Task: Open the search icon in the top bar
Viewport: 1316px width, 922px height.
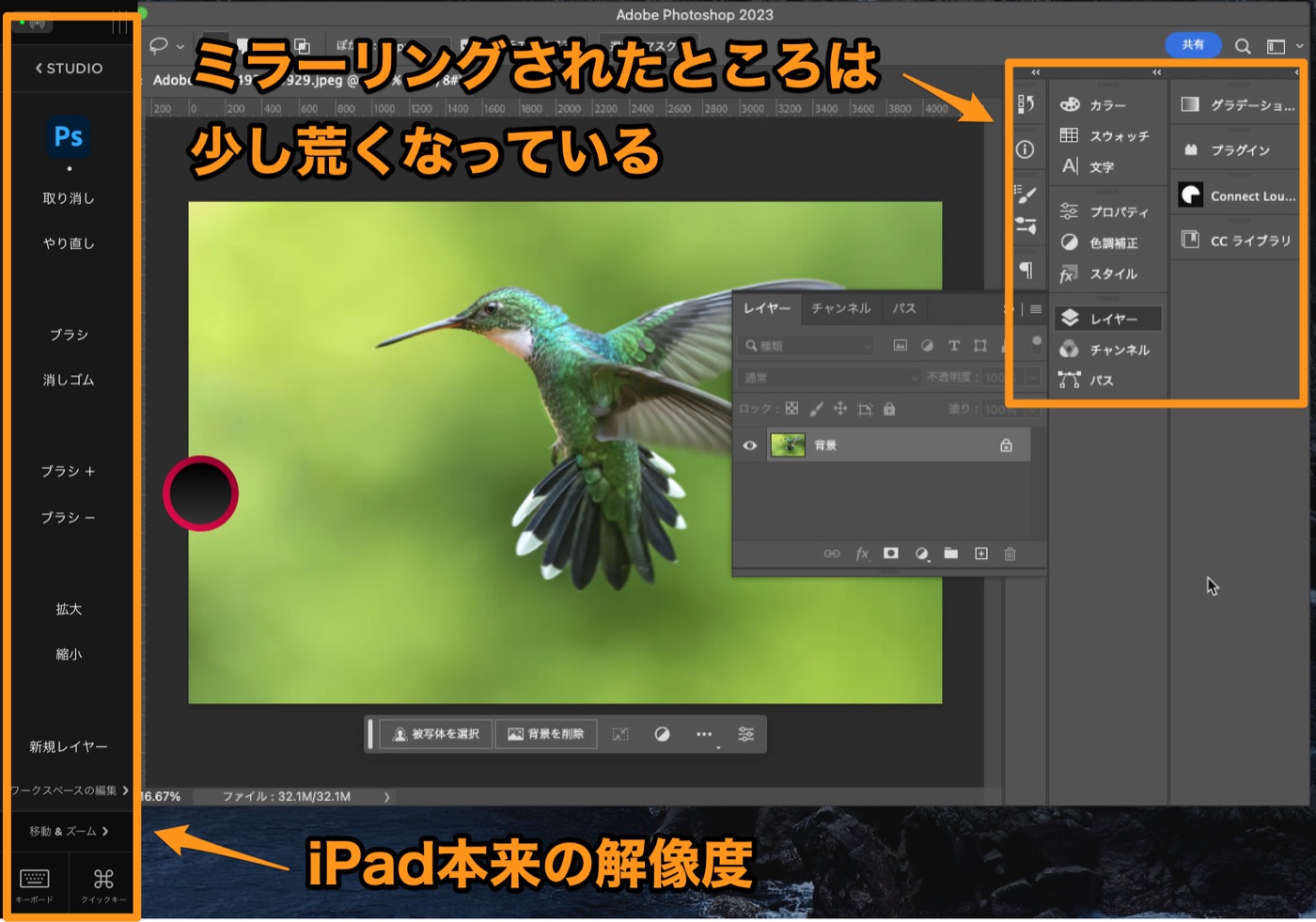Action: pos(1243,46)
